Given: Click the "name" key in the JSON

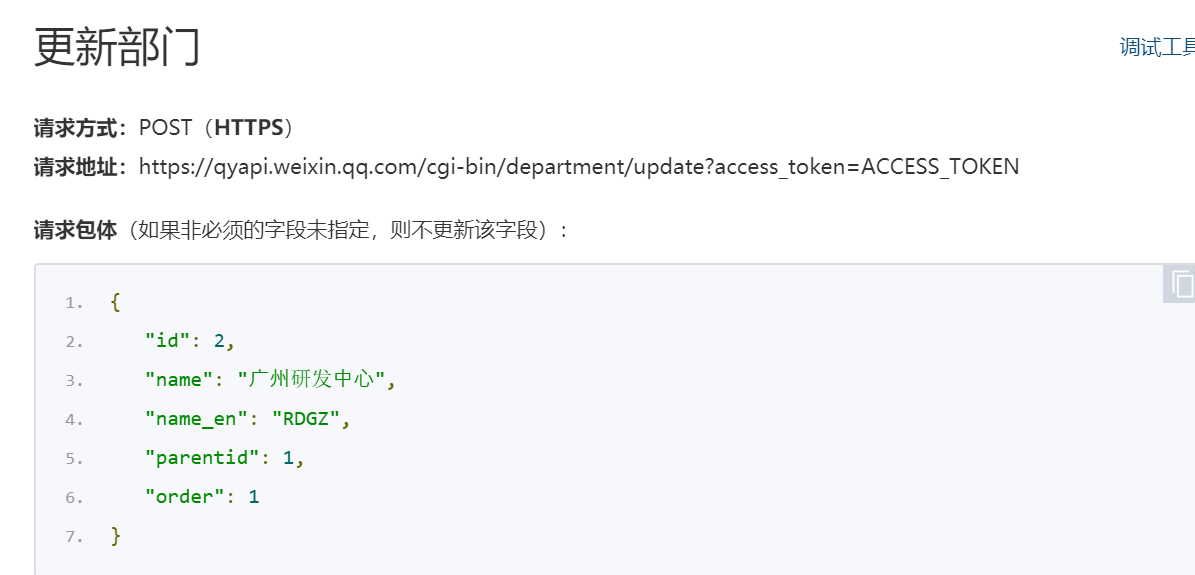Looking at the screenshot, I should click(179, 380).
